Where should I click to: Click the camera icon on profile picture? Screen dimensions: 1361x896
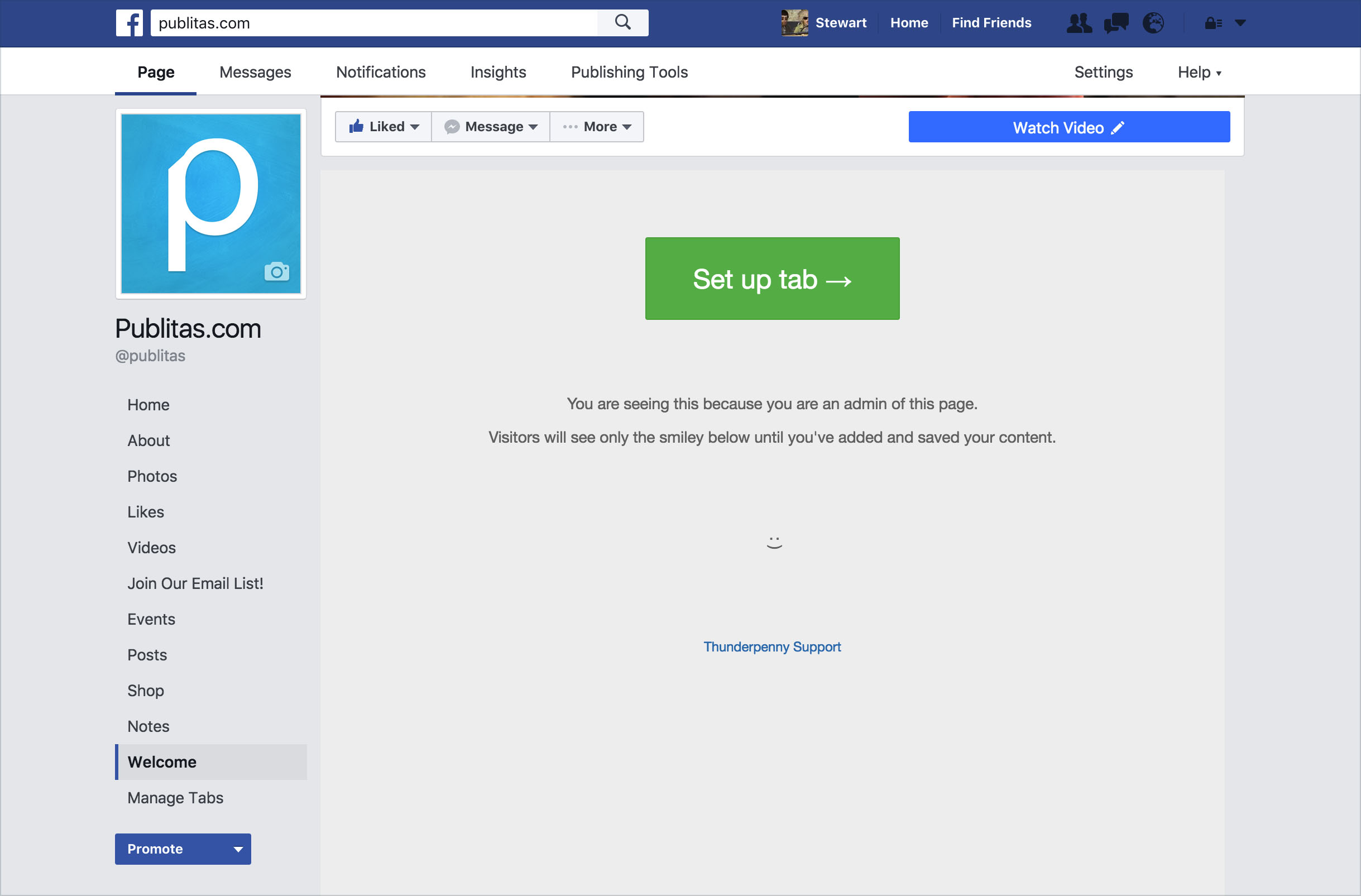coord(277,271)
